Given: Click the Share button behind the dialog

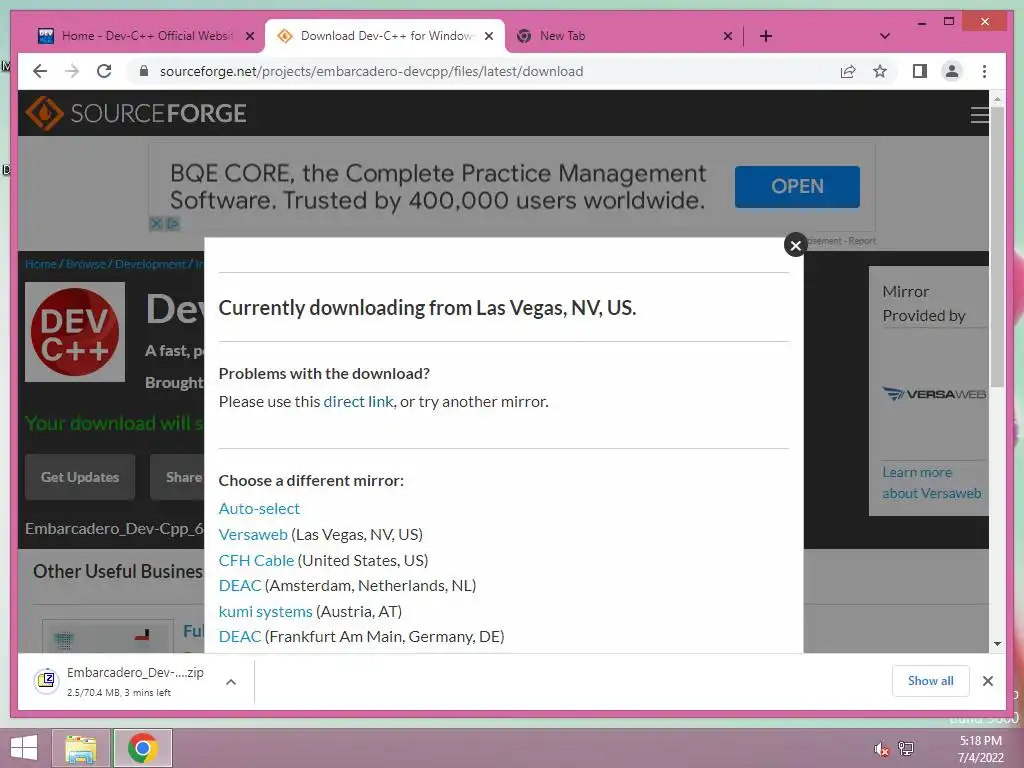Looking at the screenshot, I should click(x=177, y=477).
